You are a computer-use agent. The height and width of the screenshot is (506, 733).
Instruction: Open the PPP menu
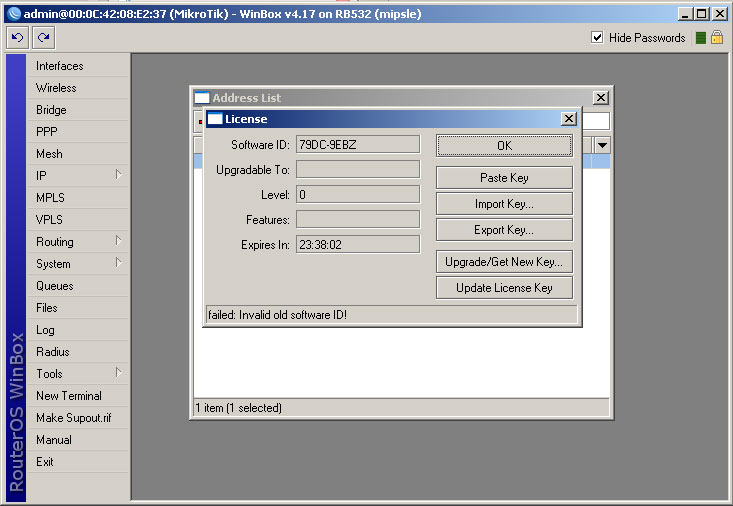(x=78, y=132)
